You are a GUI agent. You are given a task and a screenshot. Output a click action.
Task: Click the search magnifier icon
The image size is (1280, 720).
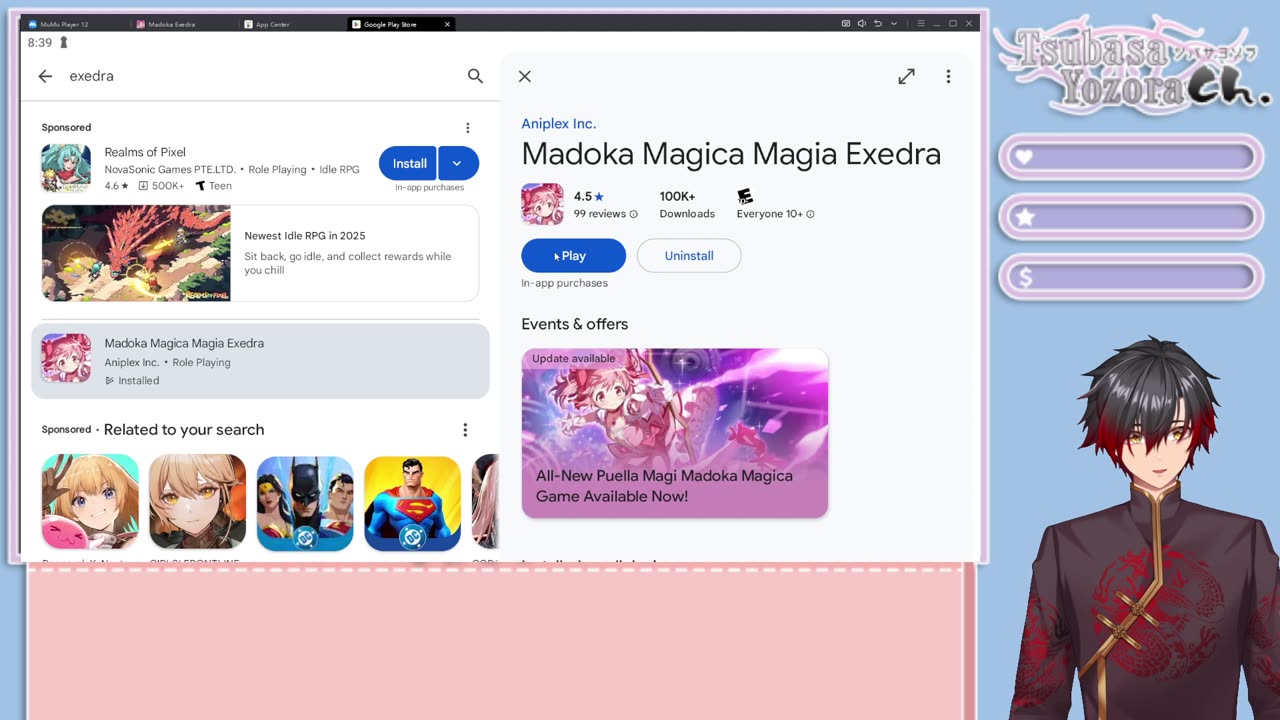tap(475, 76)
